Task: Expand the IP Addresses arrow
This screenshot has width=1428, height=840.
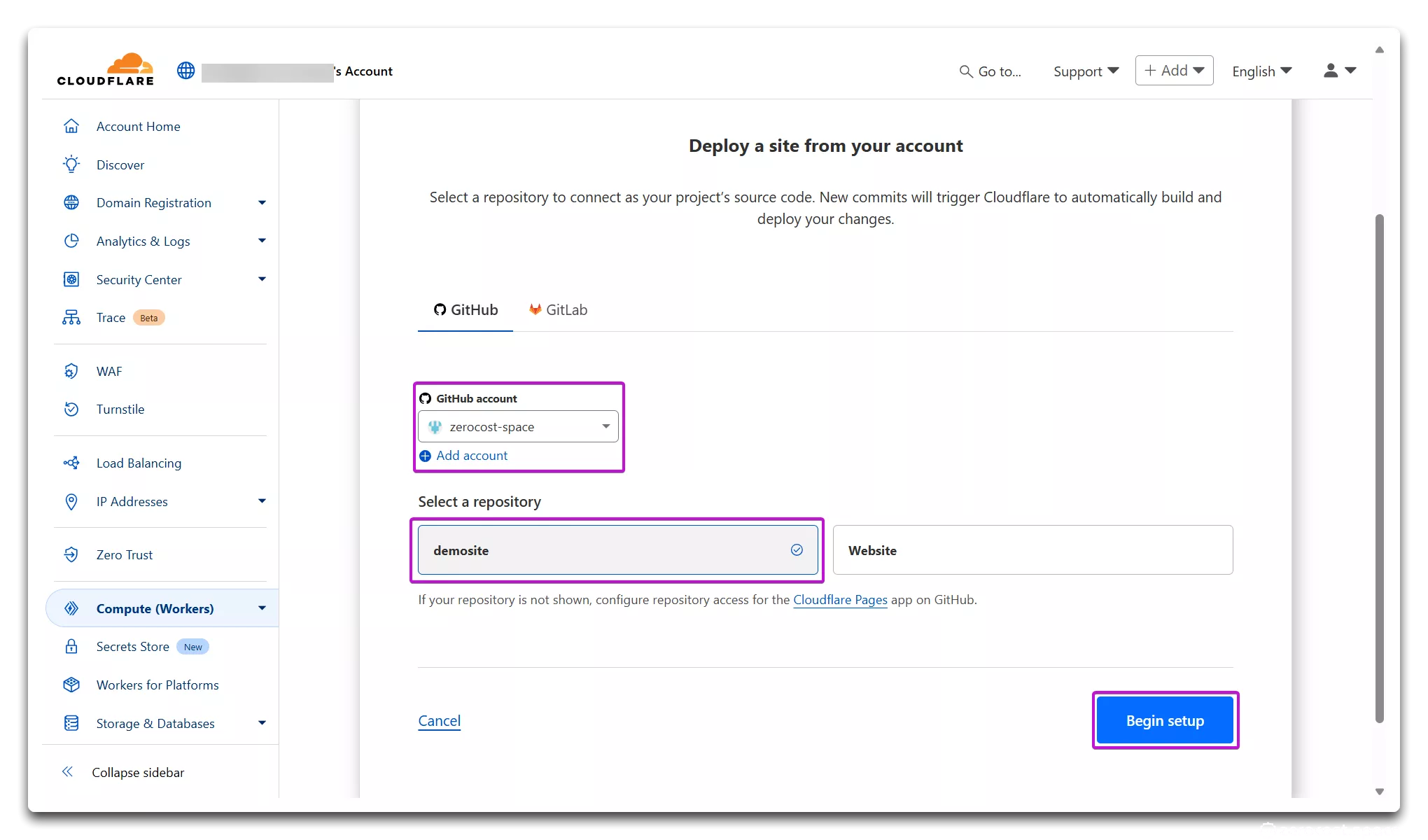Action: coord(262,501)
